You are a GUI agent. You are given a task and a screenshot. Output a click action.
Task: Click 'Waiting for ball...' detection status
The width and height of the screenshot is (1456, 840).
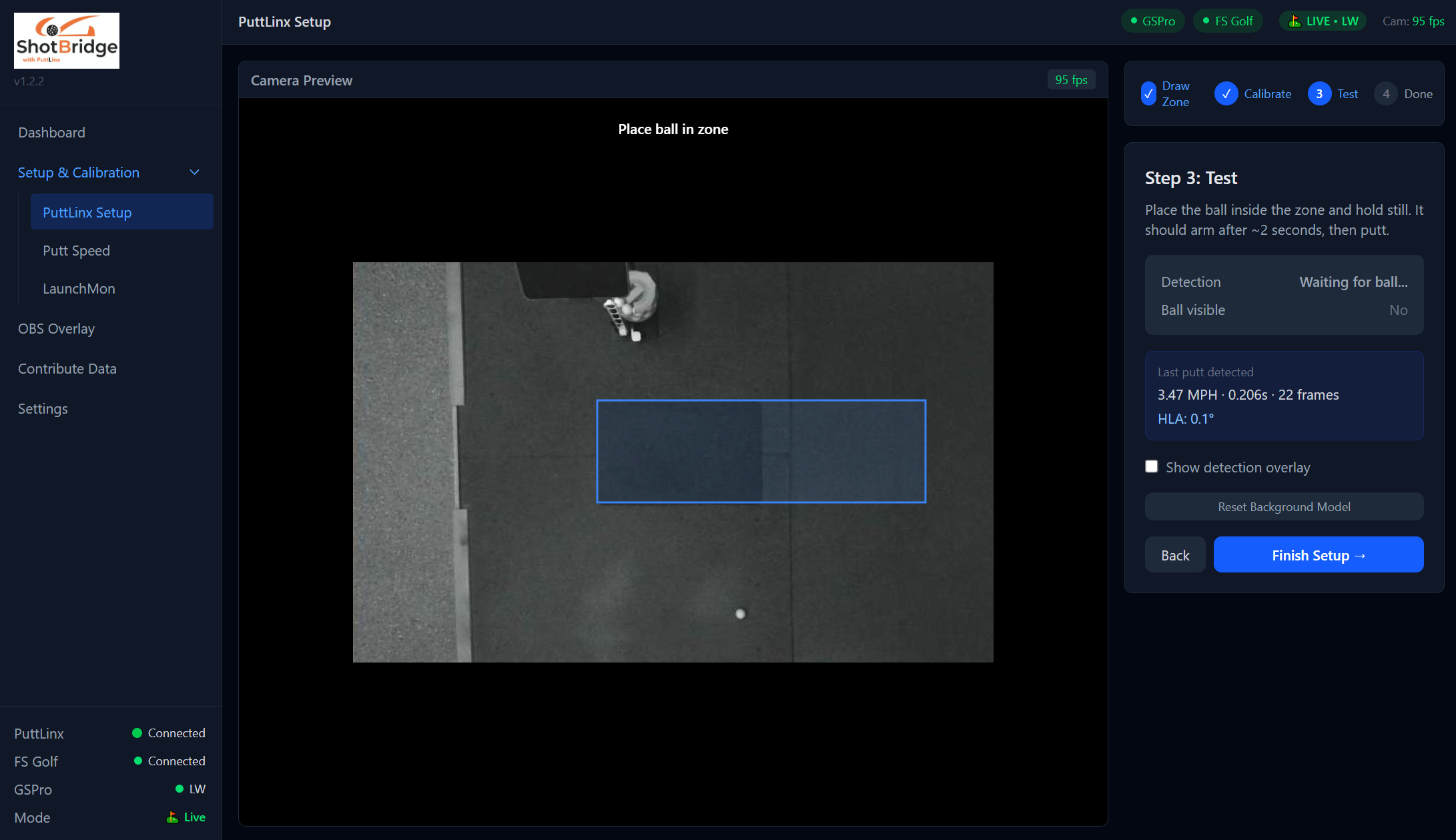pyautogui.click(x=1353, y=282)
